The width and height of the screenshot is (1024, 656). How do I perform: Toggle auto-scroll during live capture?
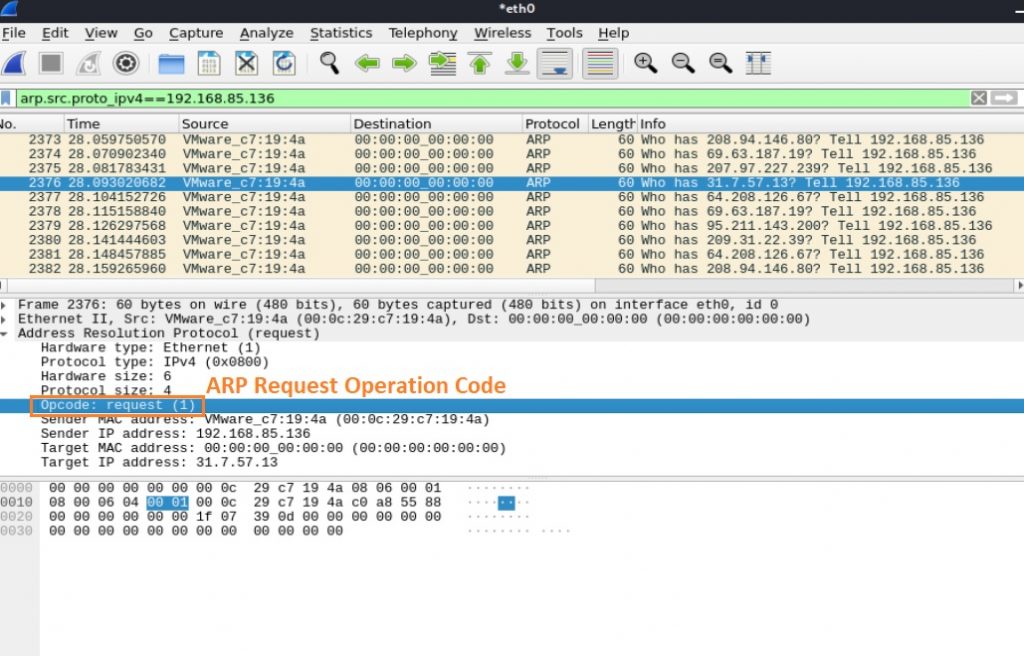pos(554,63)
